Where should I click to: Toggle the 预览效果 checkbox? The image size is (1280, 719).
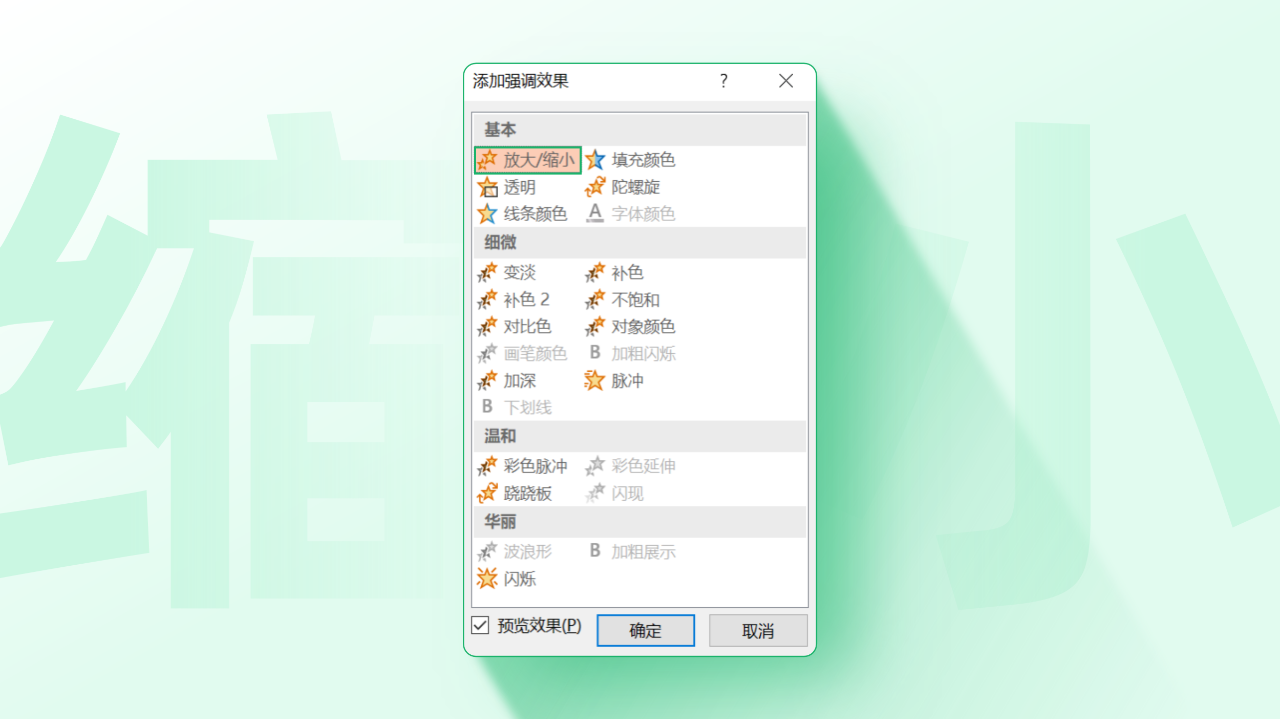pyautogui.click(x=480, y=626)
